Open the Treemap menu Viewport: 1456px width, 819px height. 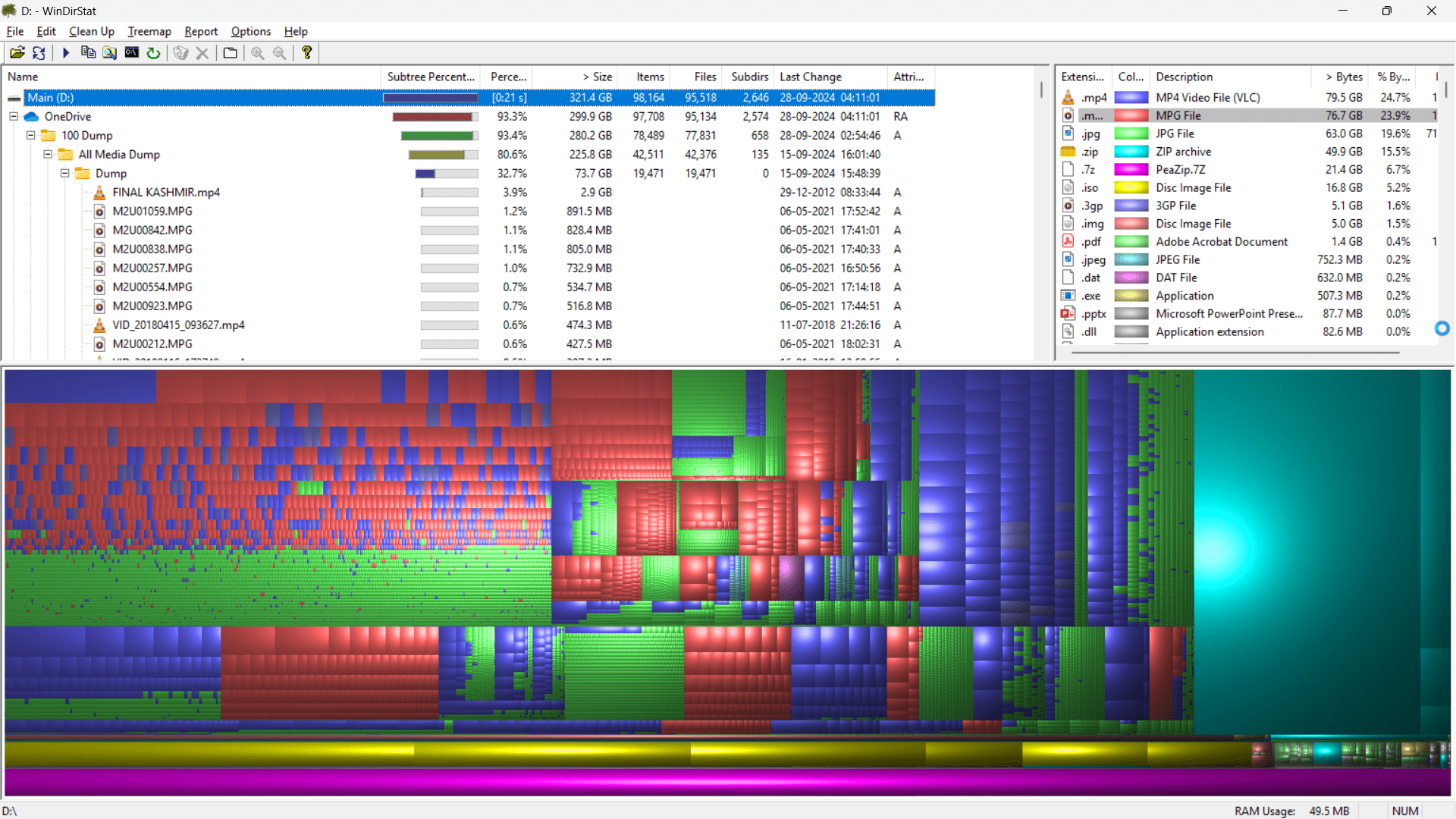[149, 31]
